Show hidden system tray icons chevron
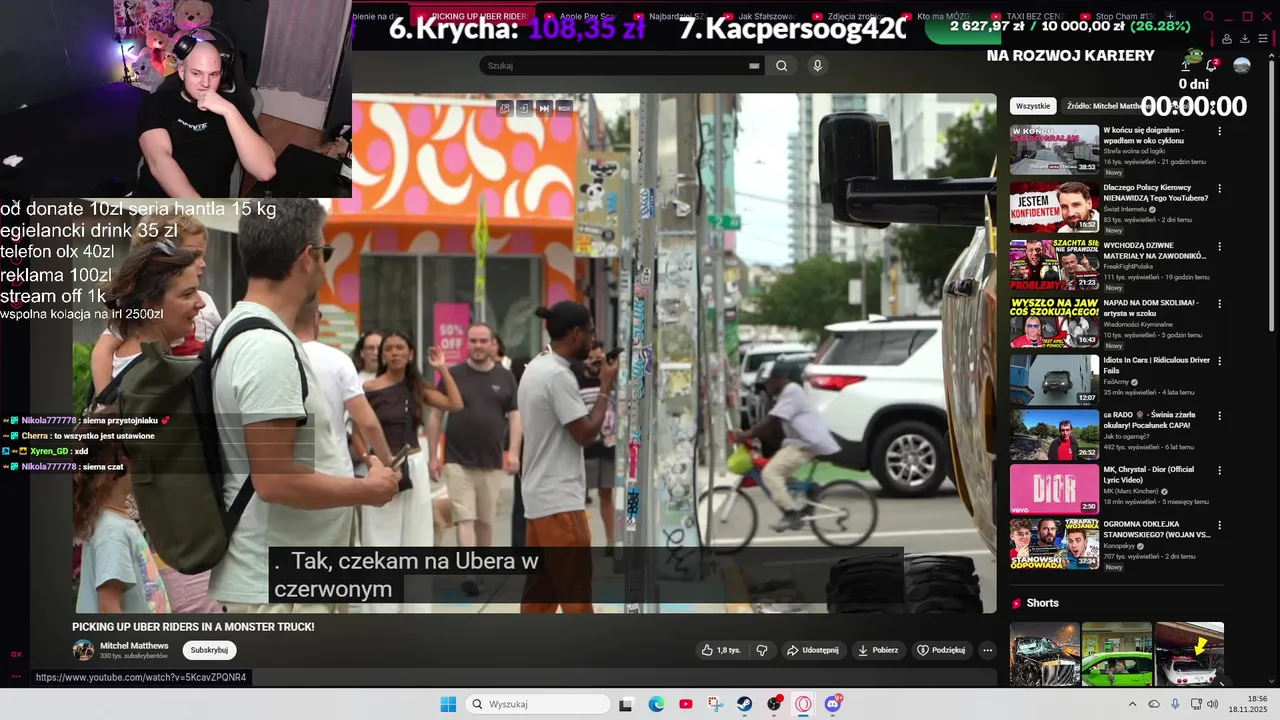The image size is (1280, 720). [x=1132, y=704]
